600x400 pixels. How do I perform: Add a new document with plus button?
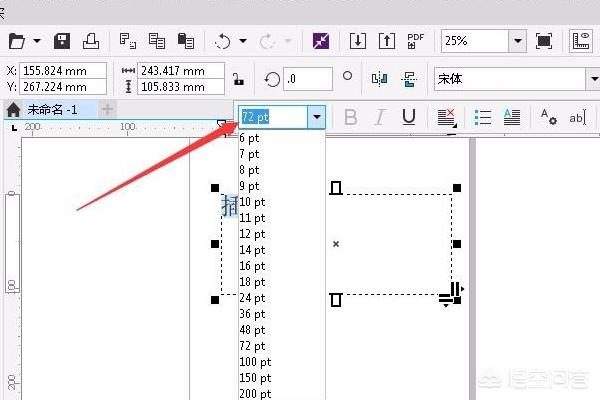pyautogui.click(x=107, y=109)
